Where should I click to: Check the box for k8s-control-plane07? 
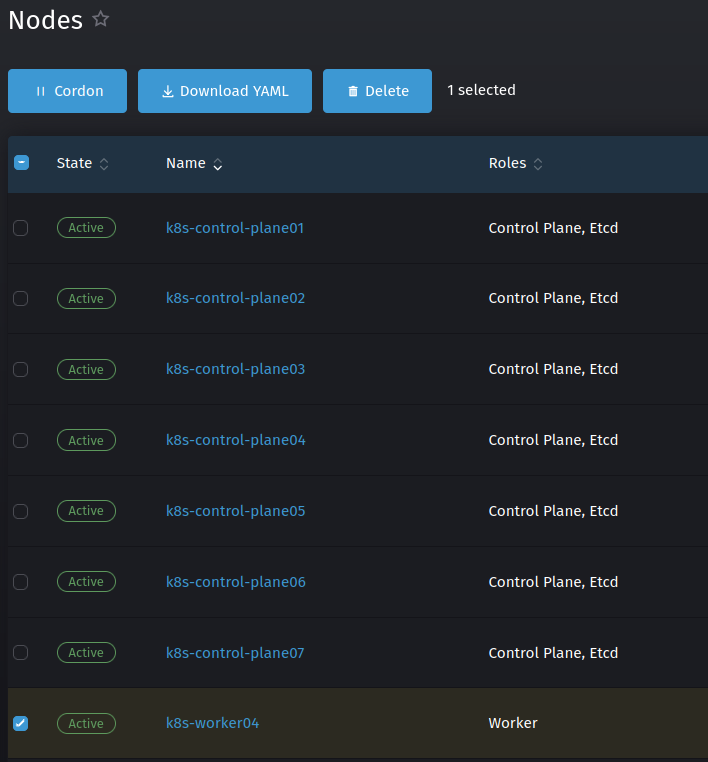coord(20,653)
